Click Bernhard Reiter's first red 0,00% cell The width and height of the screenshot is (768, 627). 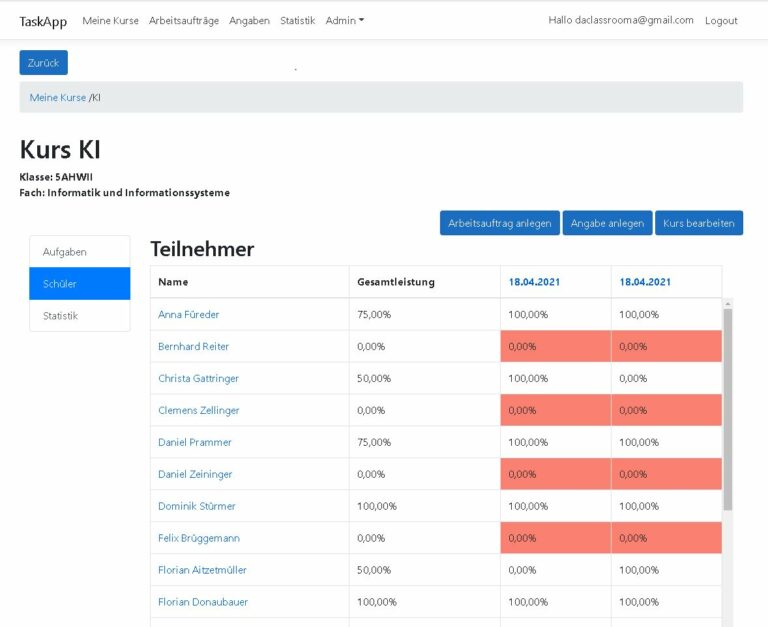coord(555,346)
